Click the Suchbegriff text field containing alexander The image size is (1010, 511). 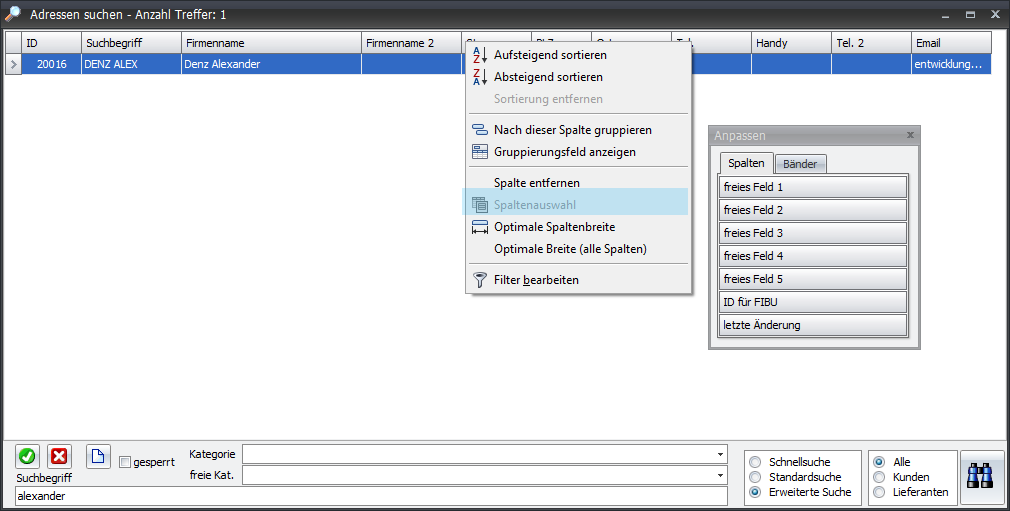pos(370,496)
